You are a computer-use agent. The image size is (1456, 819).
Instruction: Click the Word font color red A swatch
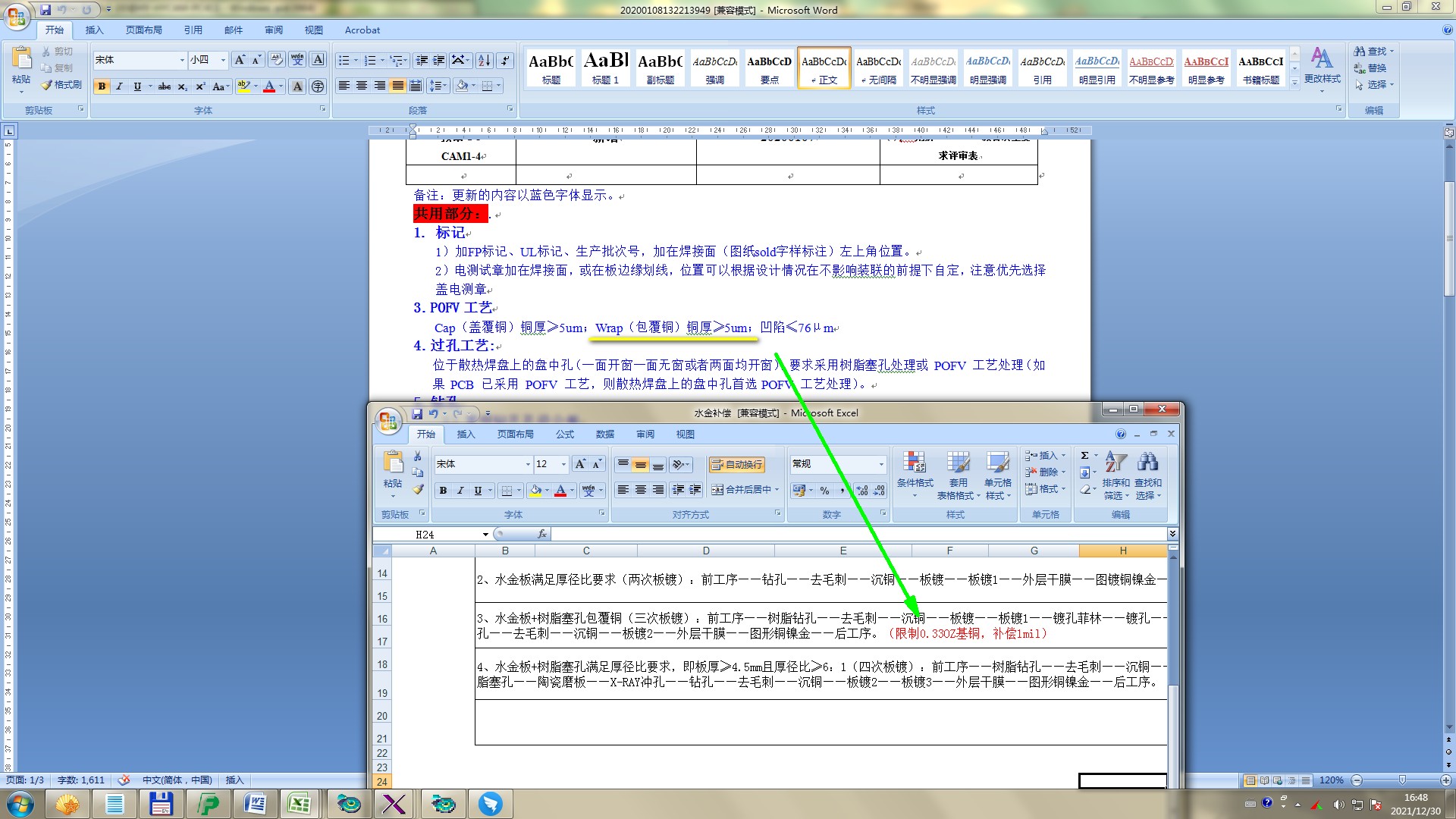(268, 86)
